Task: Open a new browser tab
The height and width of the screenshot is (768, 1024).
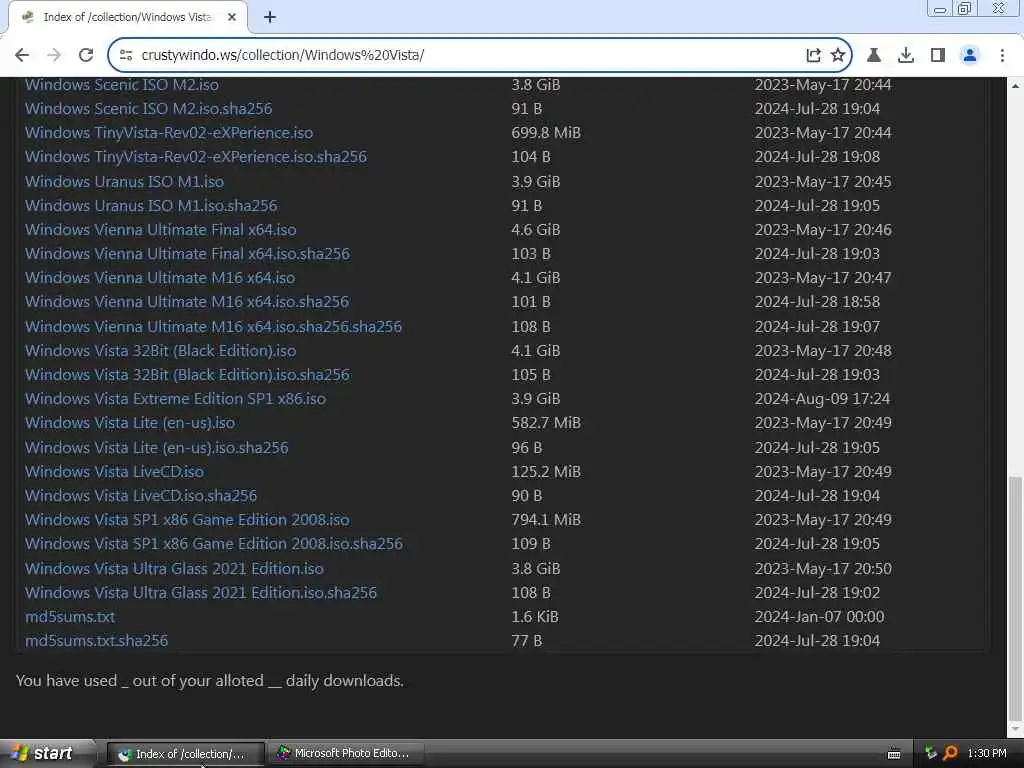Action: (270, 17)
